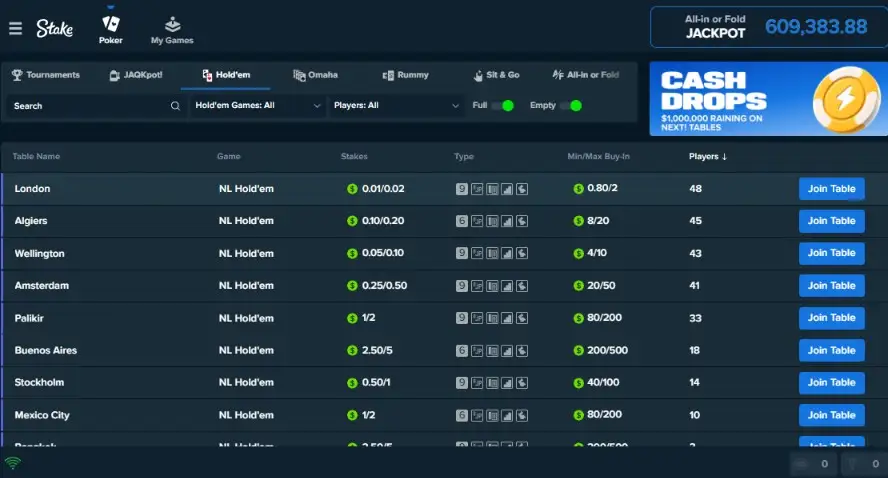Click the 6-seat badge in Mexico City row
The image size is (888, 478).
462,416
